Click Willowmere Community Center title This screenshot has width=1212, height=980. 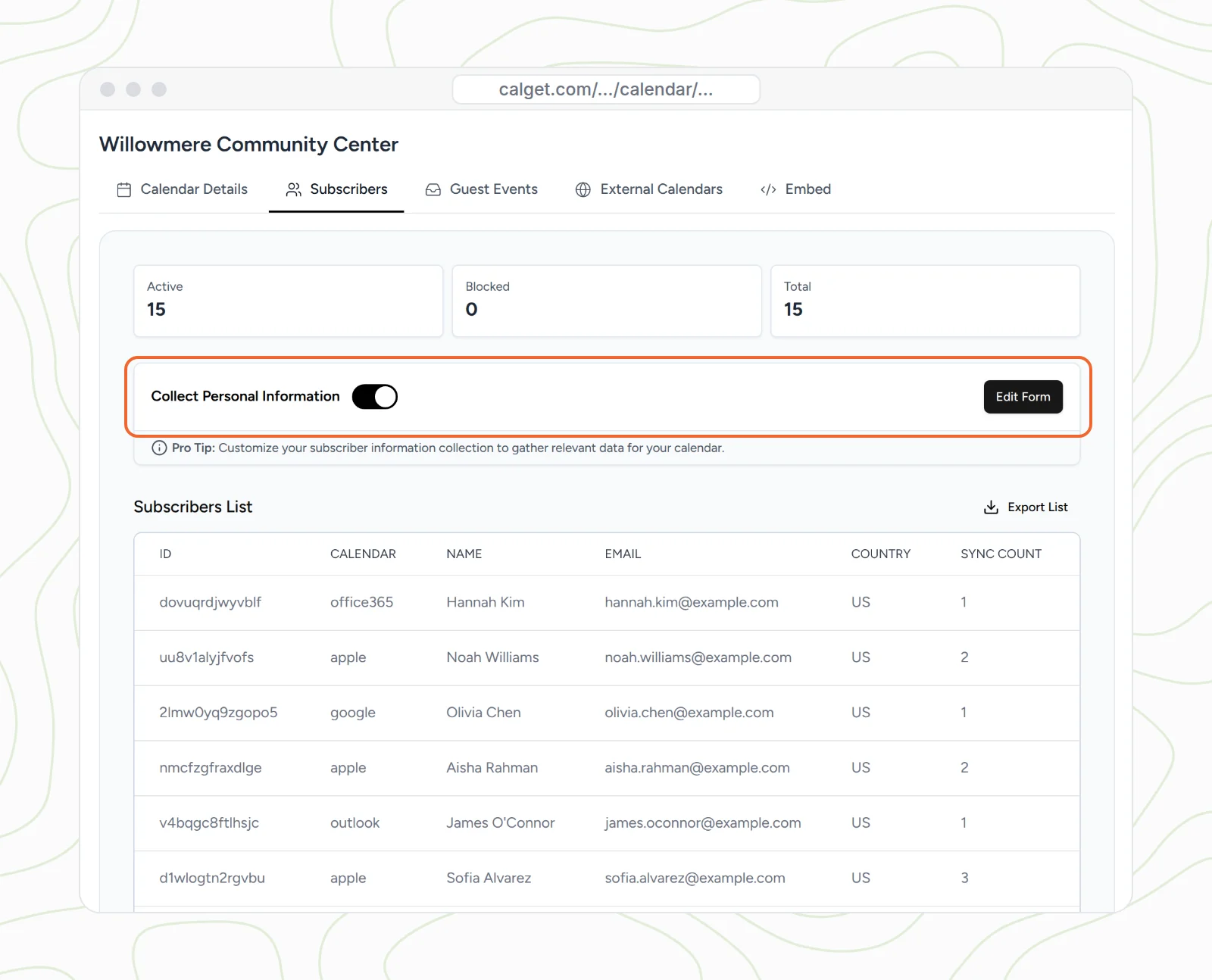coord(248,144)
